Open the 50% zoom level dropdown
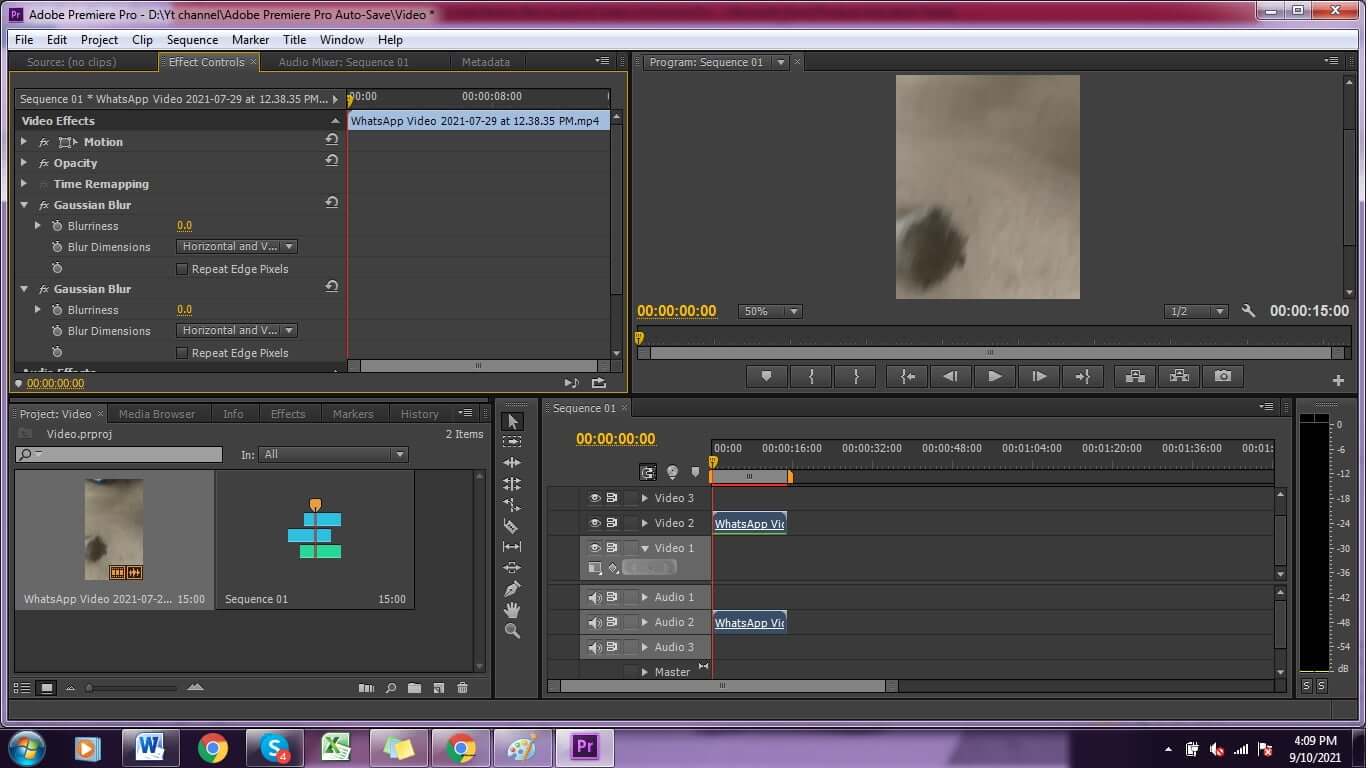The image size is (1370, 768). (770, 311)
